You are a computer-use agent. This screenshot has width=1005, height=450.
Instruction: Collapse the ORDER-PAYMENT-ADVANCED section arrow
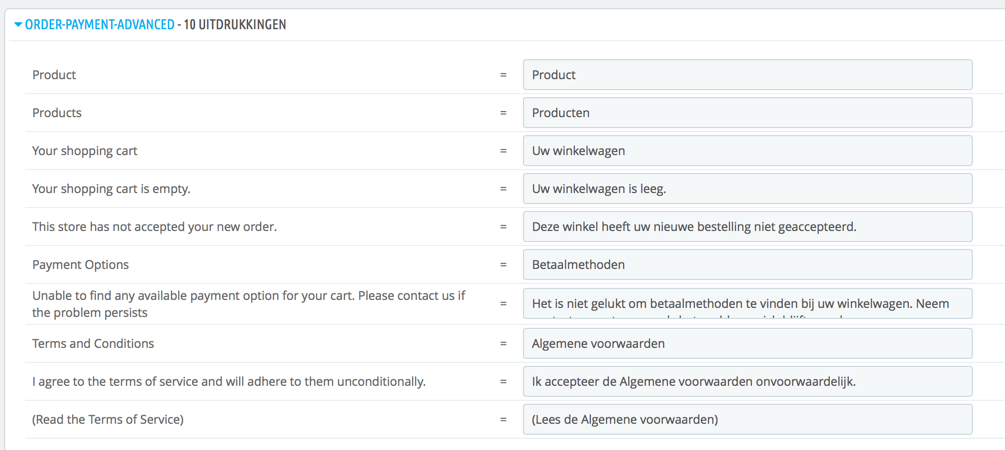point(18,24)
